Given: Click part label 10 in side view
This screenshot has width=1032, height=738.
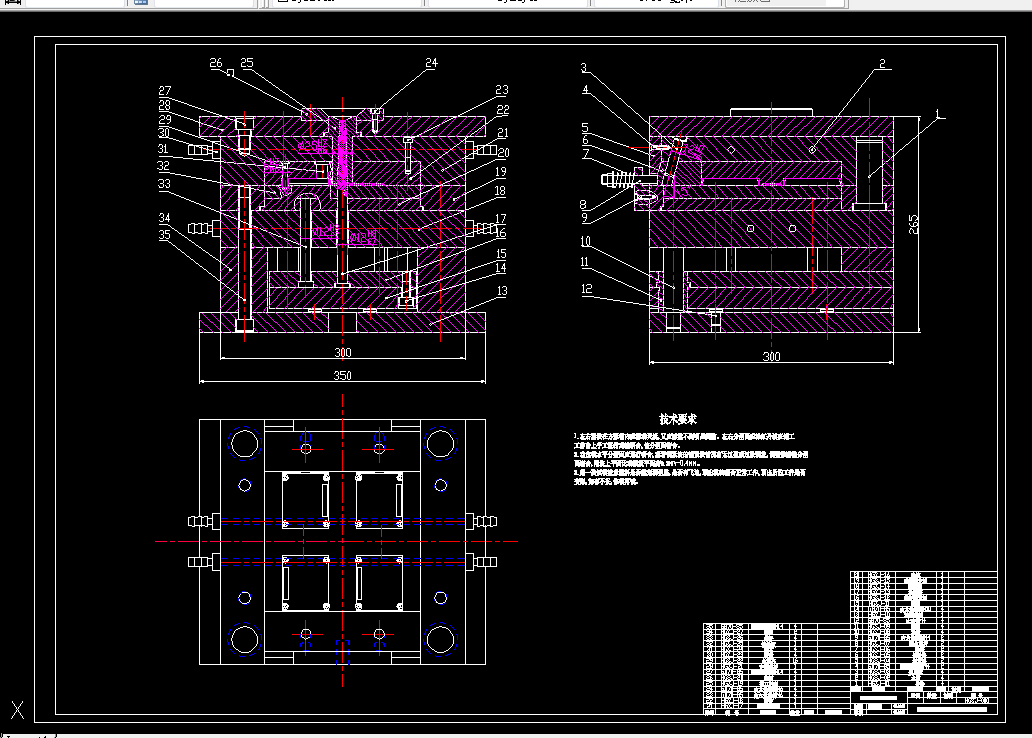Looking at the screenshot, I should pyautogui.click(x=586, y=242).
